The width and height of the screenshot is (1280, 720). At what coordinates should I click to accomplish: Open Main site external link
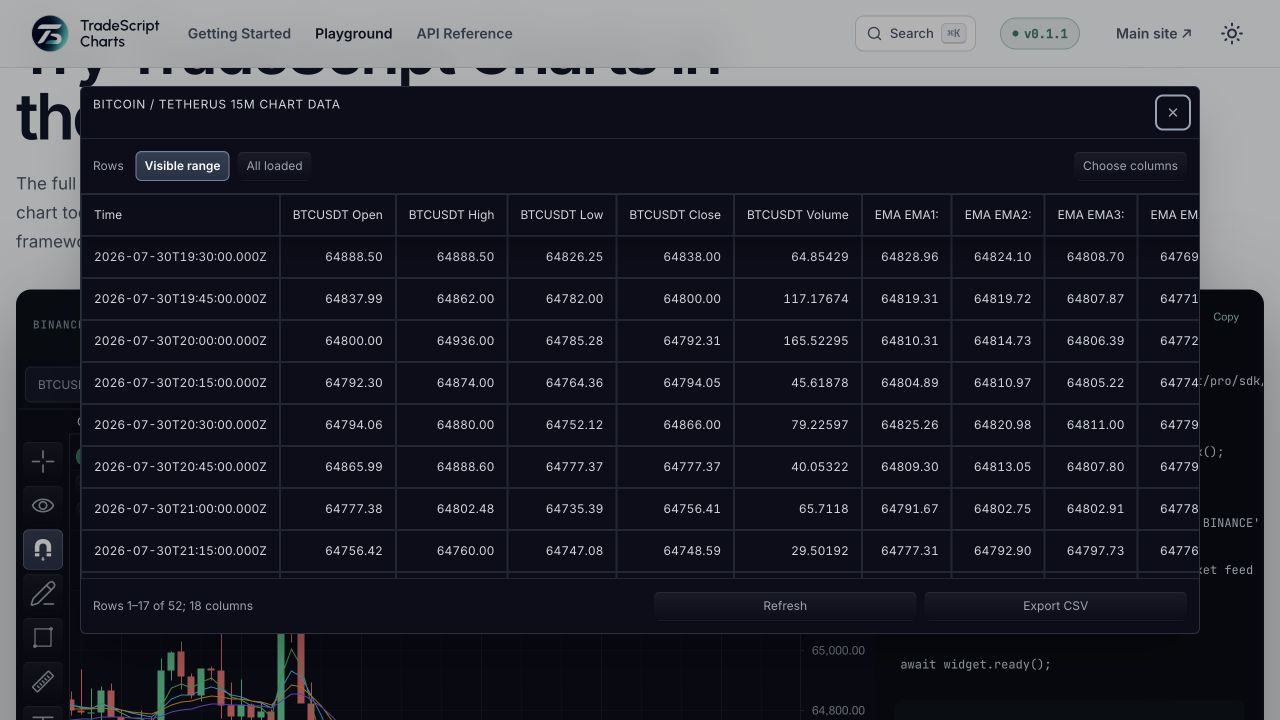pos(1154,33)
